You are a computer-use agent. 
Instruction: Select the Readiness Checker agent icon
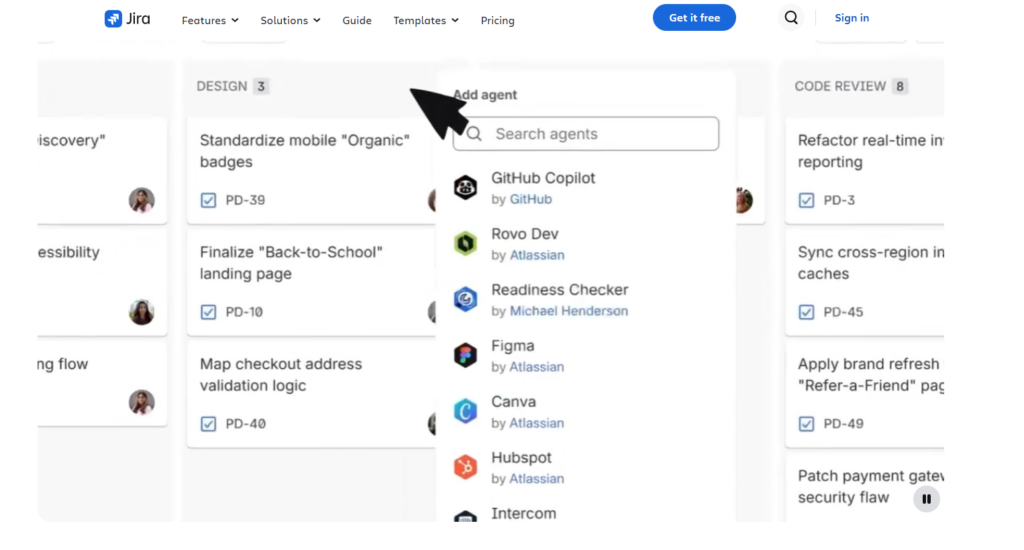tap(466, 299)
